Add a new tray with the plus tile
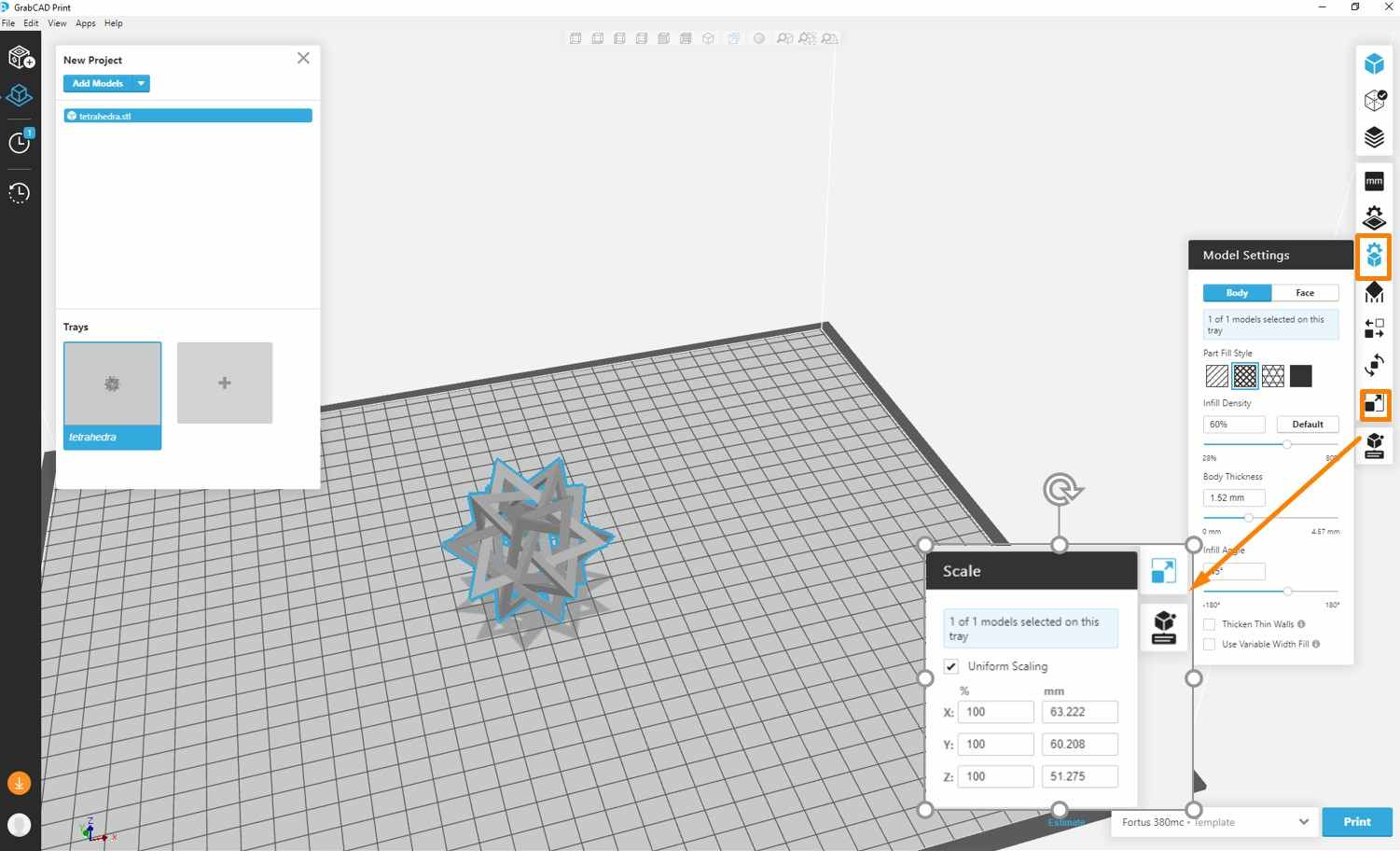 [225, 383]
